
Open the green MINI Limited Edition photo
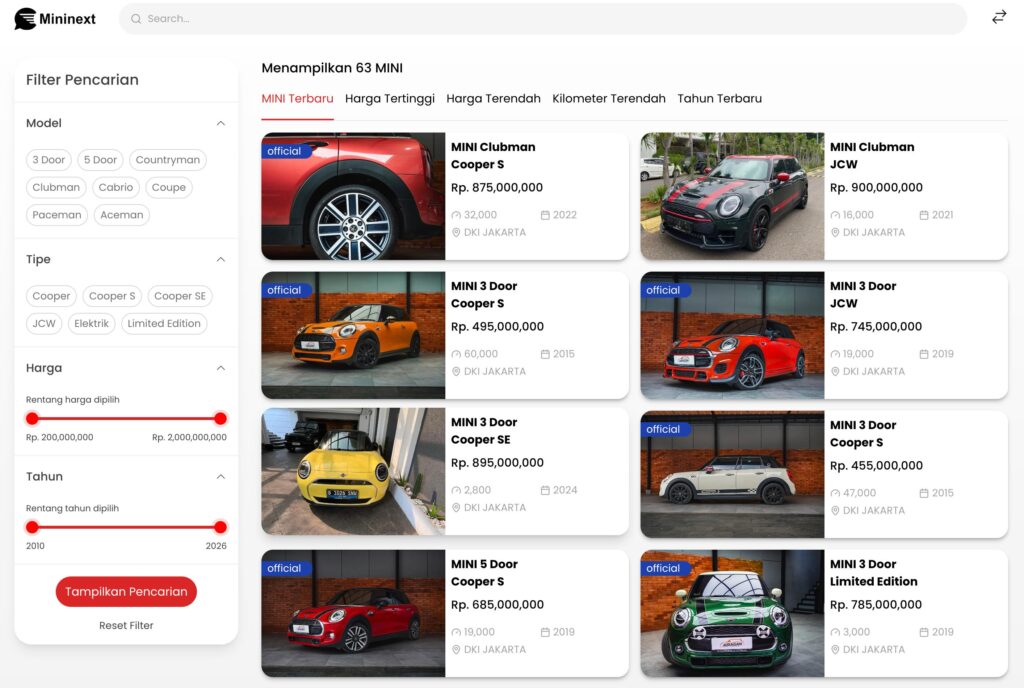[732, 613]
